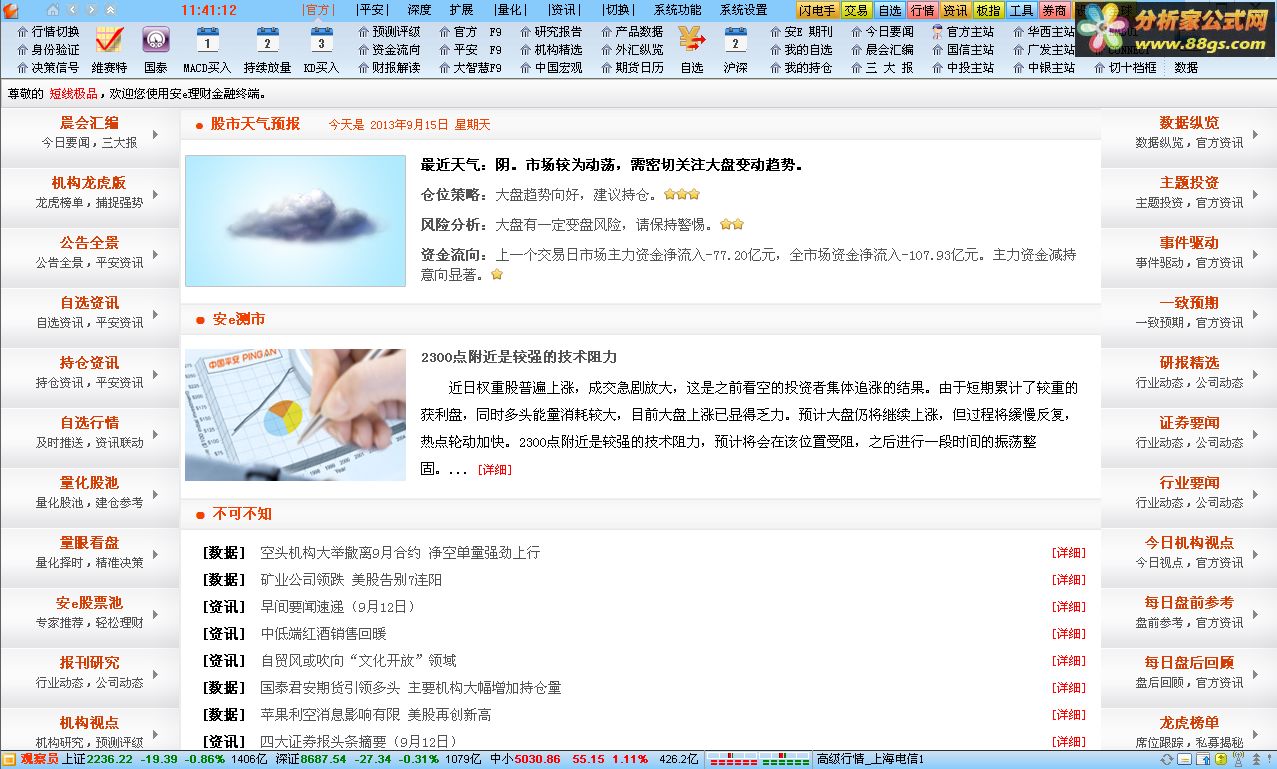This screenshot has height=769, width=1277.
Task: Open 详细 for 空头机构大举撤离9月合约 news
Action: [1068, 553]
